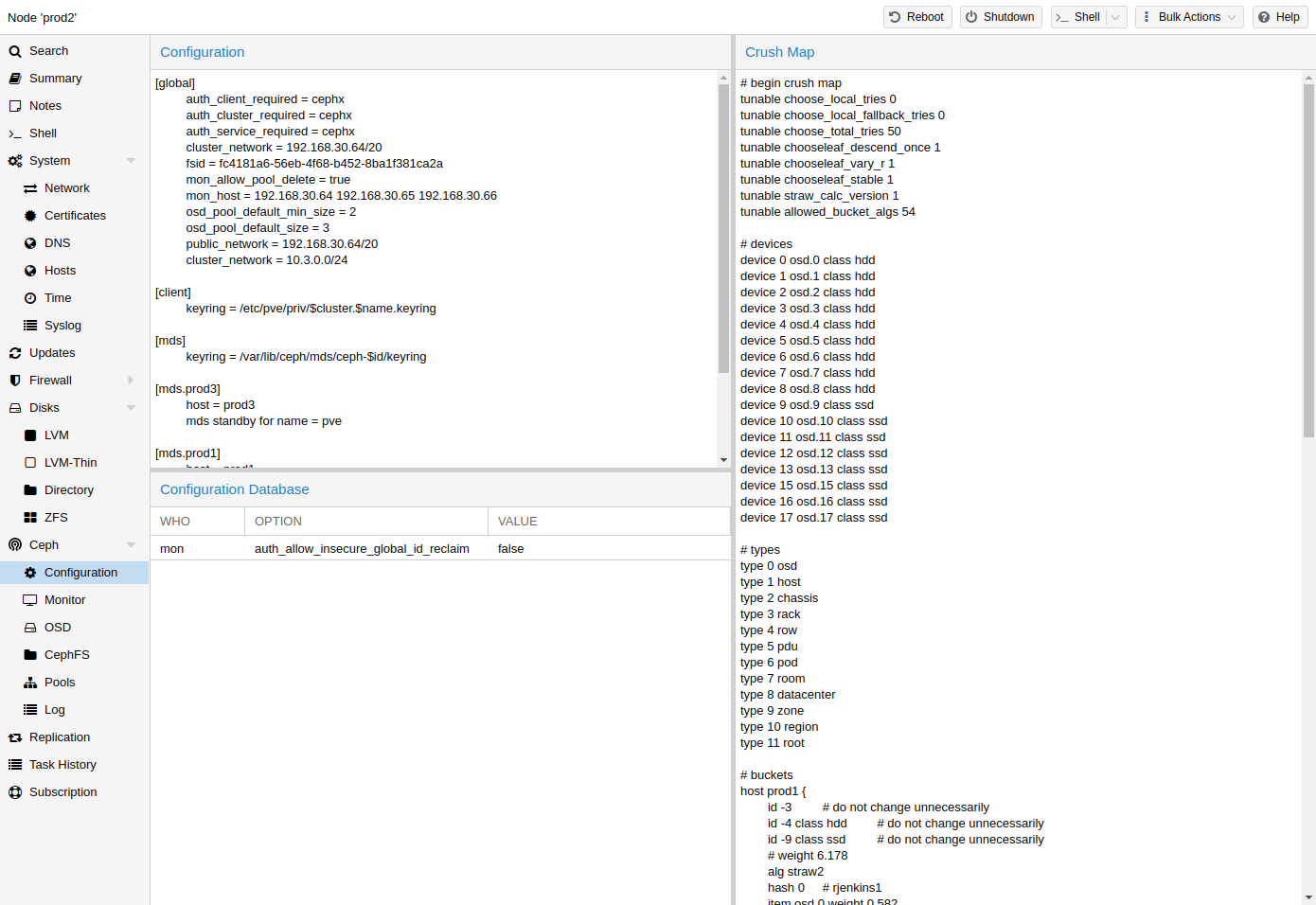
Task: Click the Replication retweet icon
Action: [x=15, y=737]
